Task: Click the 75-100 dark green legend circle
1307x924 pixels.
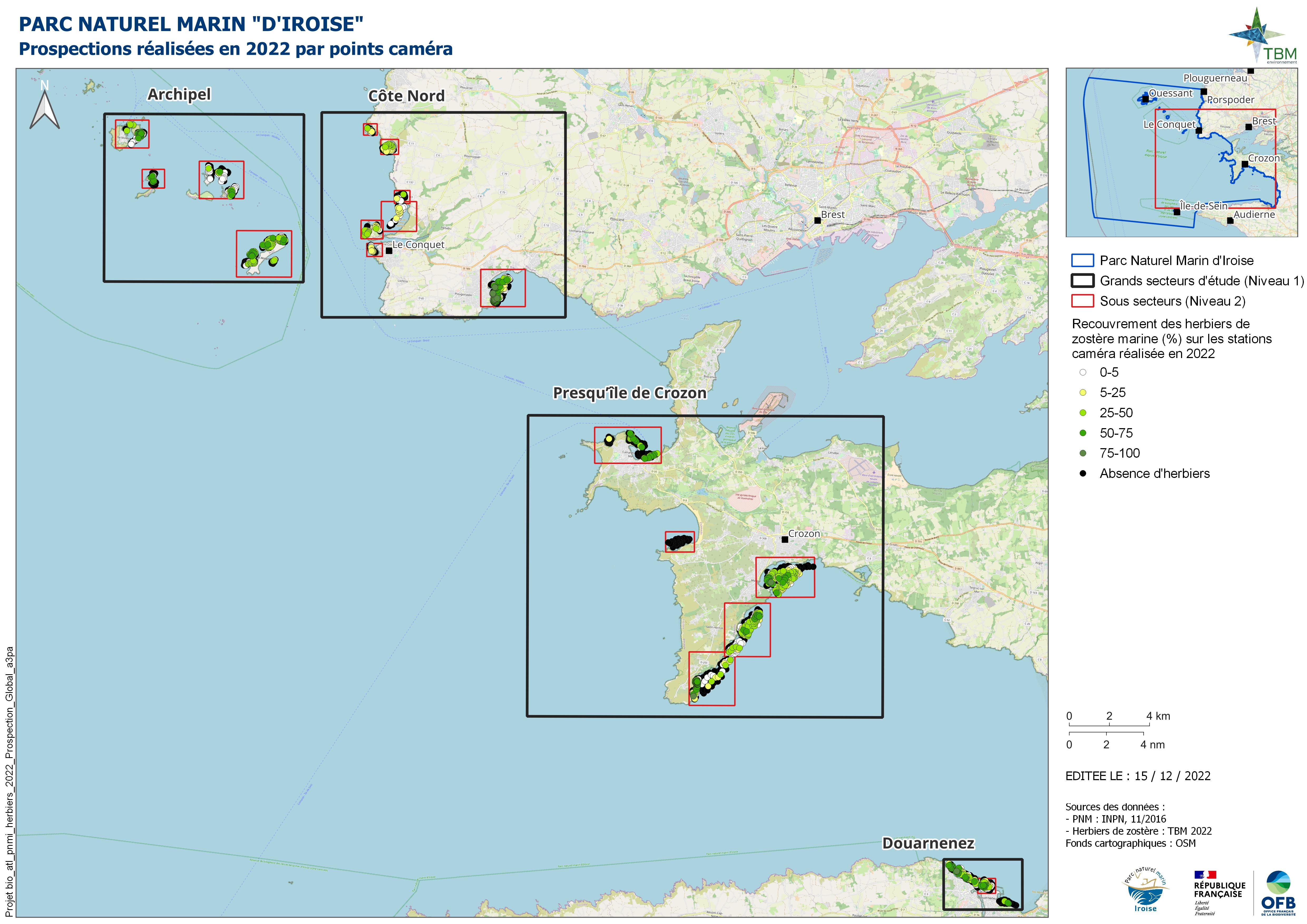Action: pos(1083,453)
